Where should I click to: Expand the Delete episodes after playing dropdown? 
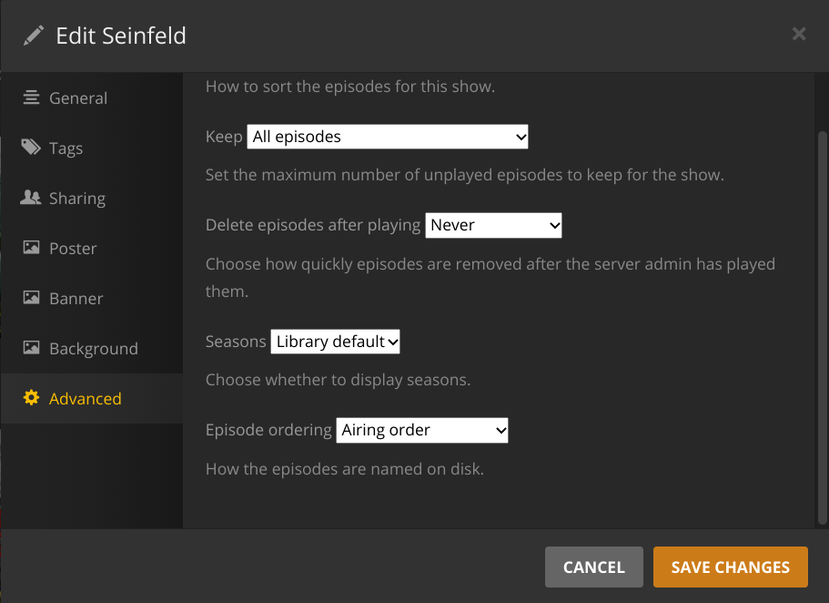494,226
